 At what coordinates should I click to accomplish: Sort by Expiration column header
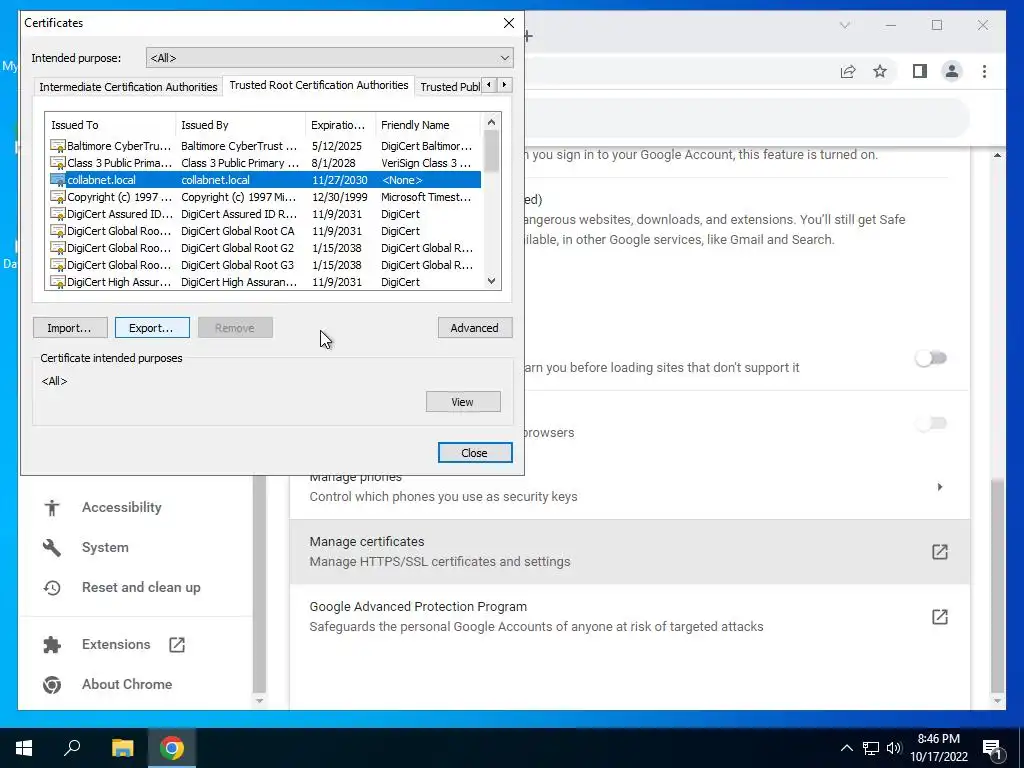(340, 125)
